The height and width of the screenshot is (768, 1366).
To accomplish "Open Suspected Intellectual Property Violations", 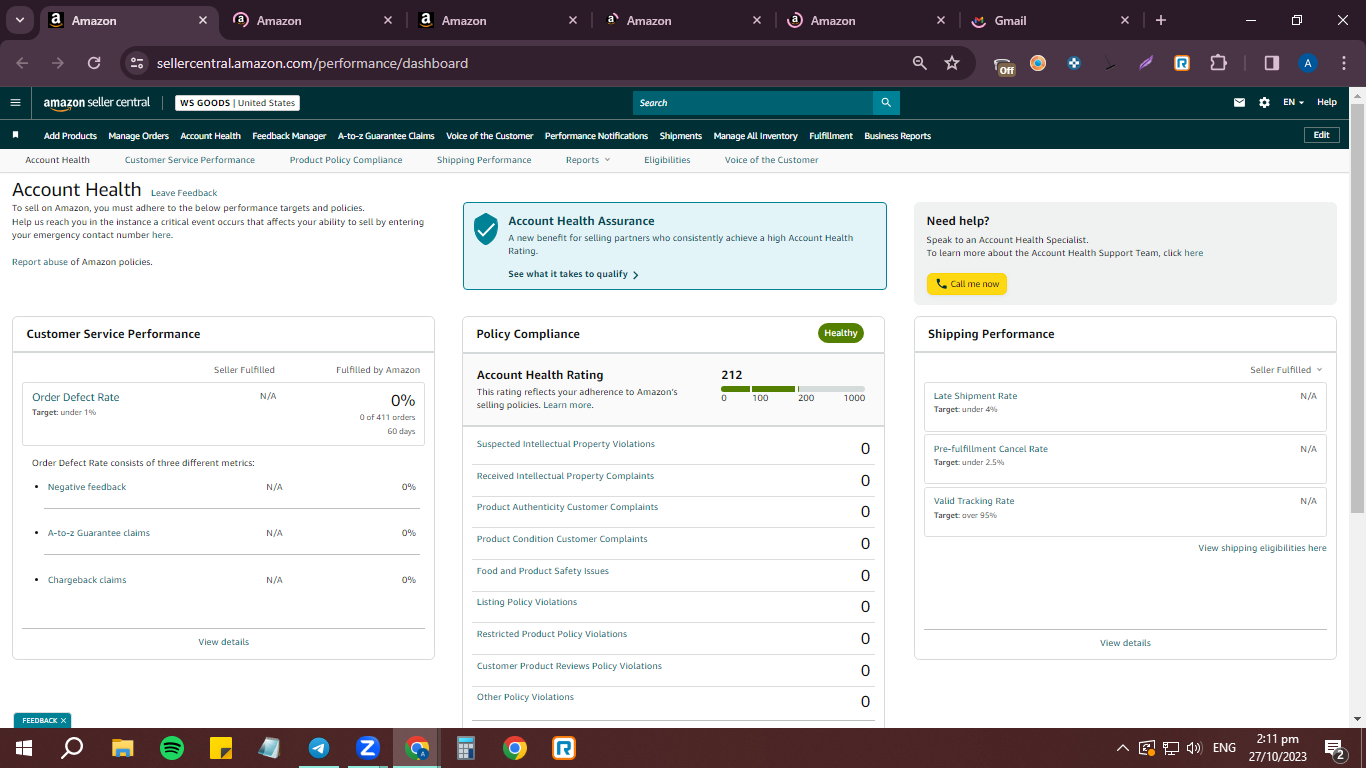I will pyautogui.click(x=566, y=444).
